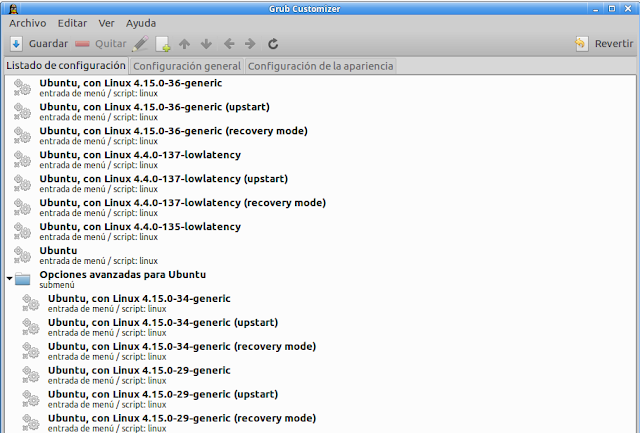Screen dimensions: 640x433
Task: Select Ubuntu 4.15.0-36-generic (upstart) row
Action: (x=320, y=112)
